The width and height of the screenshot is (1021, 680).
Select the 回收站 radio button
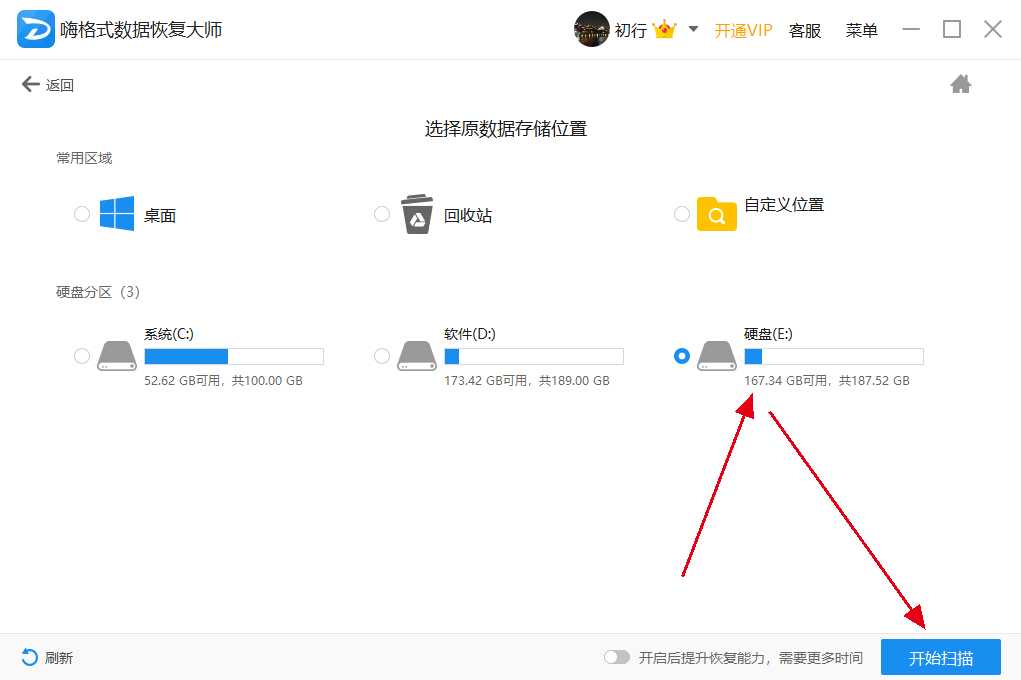(x=382, y=214)
